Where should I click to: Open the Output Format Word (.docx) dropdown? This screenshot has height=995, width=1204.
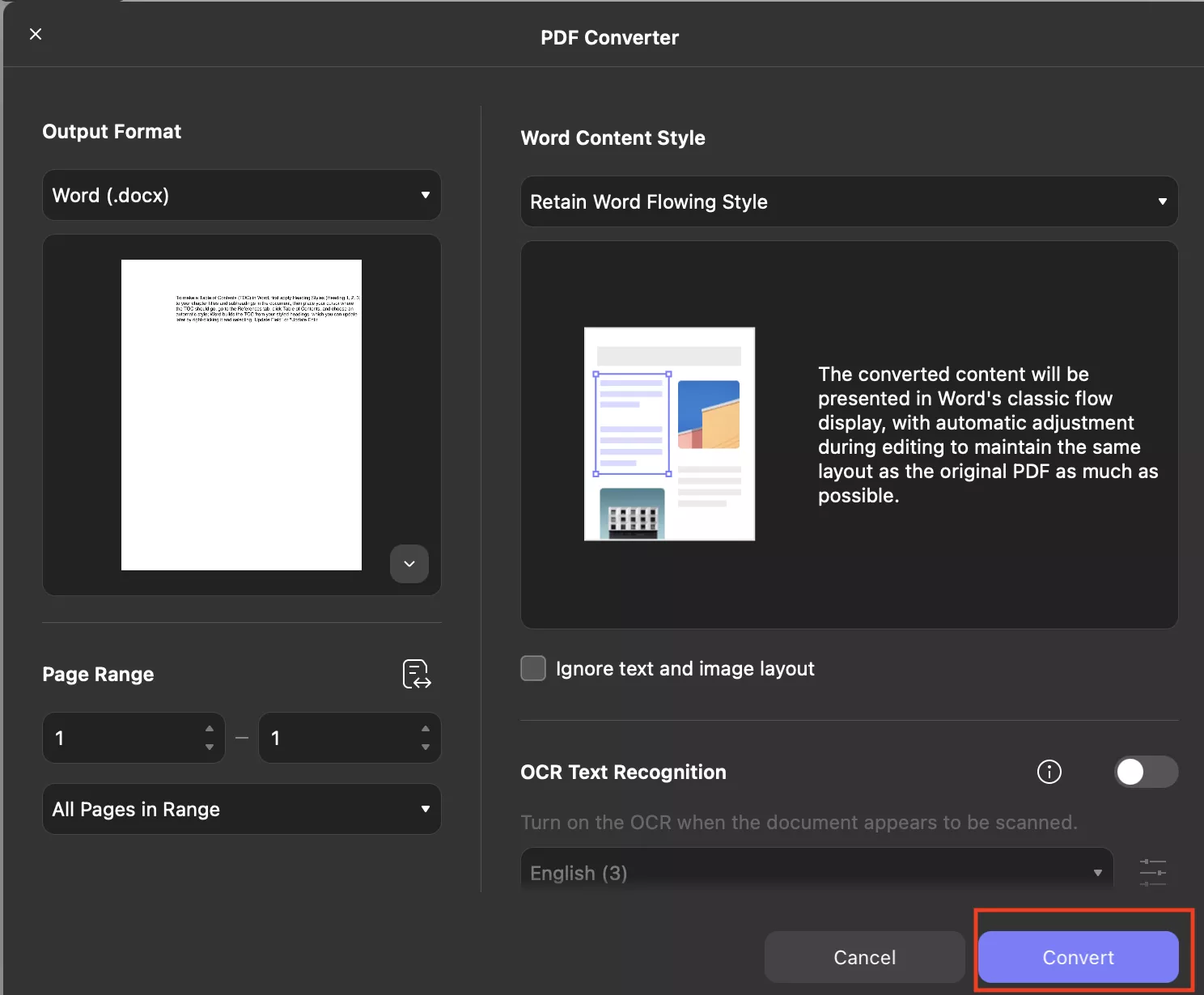[241, 195]
